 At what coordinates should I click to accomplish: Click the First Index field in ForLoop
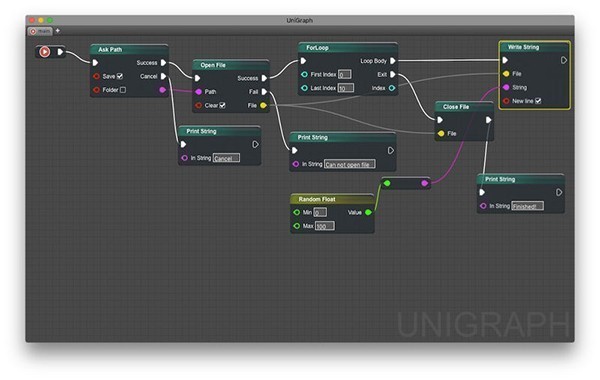click(345, 75)
